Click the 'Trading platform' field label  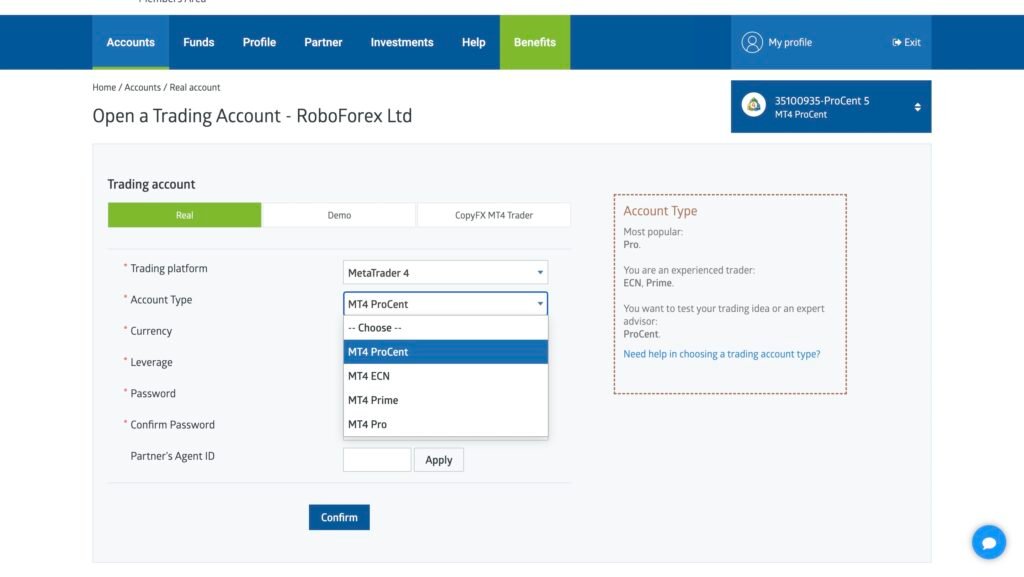pos(168,268)
